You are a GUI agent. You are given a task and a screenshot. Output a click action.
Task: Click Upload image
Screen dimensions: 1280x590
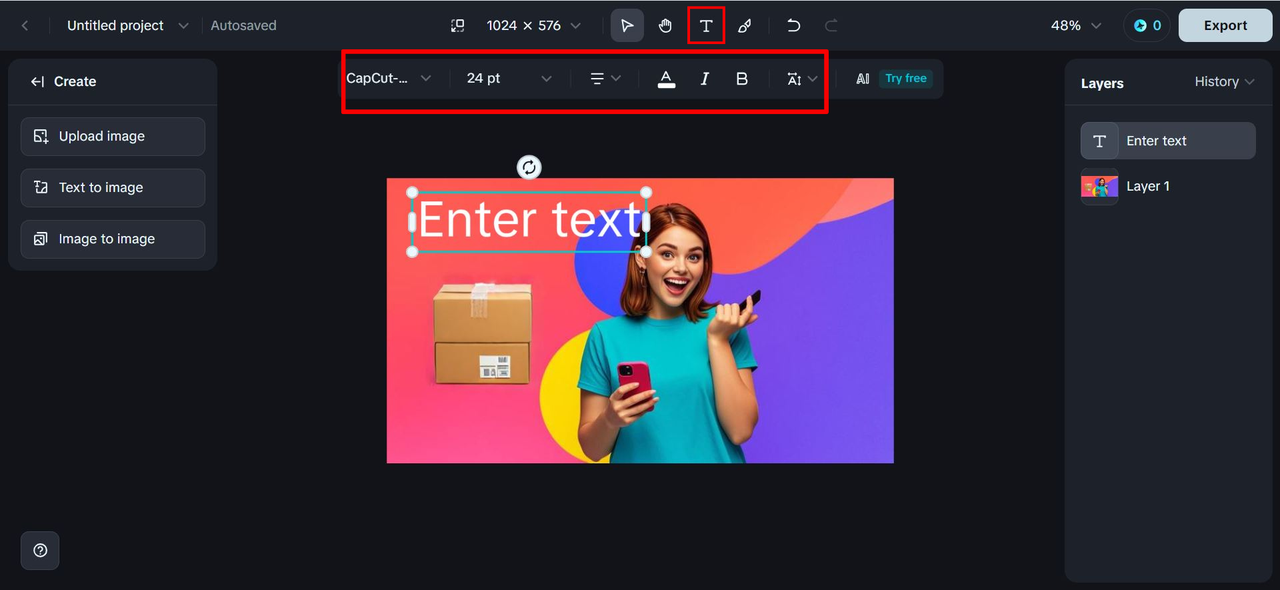click(x=113, y=137)
